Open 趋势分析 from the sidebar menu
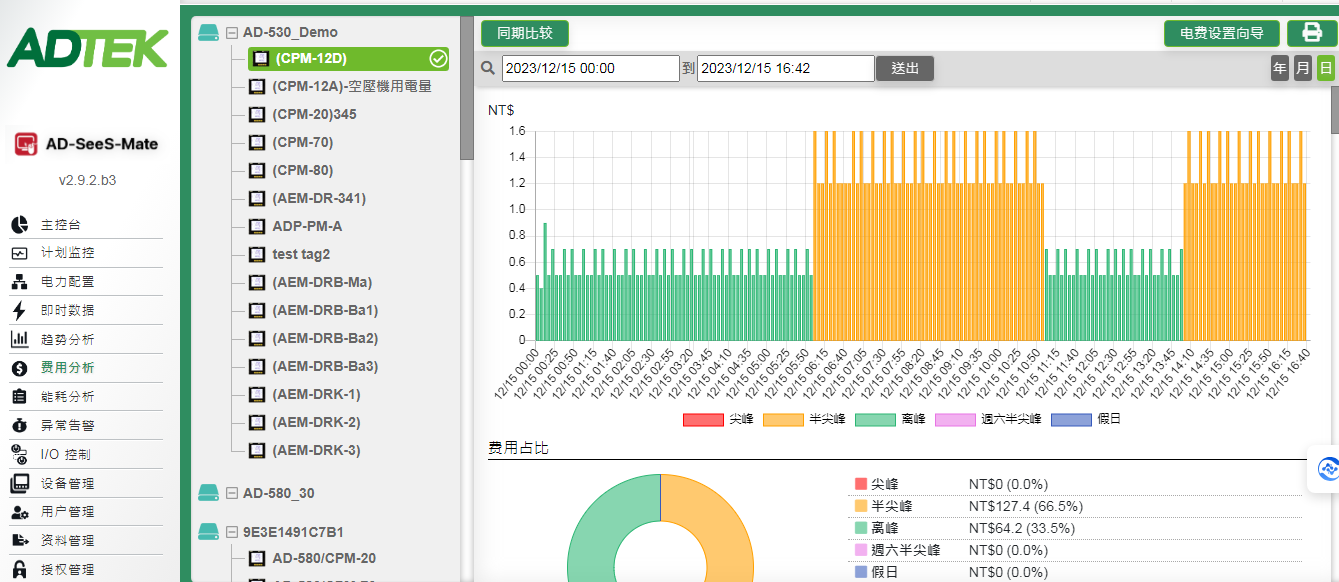This screenshot has width=1339, height=582. pos(67,340)
